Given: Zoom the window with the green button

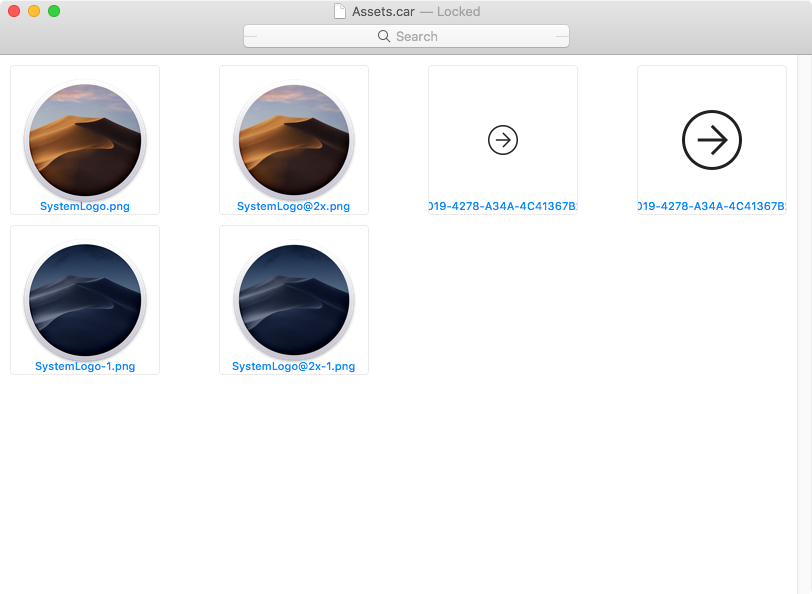Looking at the screenshot, I should (54, 11).
